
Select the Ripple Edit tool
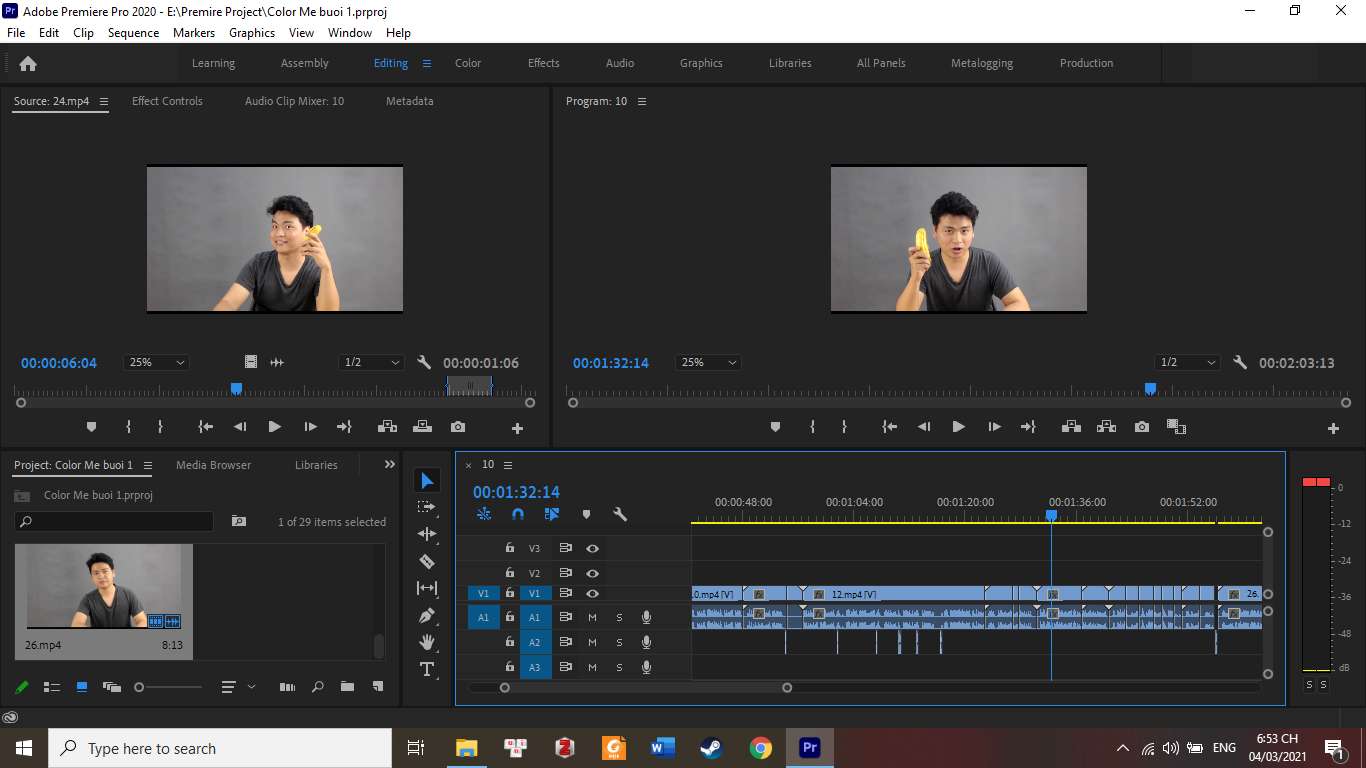coord(427,535)
